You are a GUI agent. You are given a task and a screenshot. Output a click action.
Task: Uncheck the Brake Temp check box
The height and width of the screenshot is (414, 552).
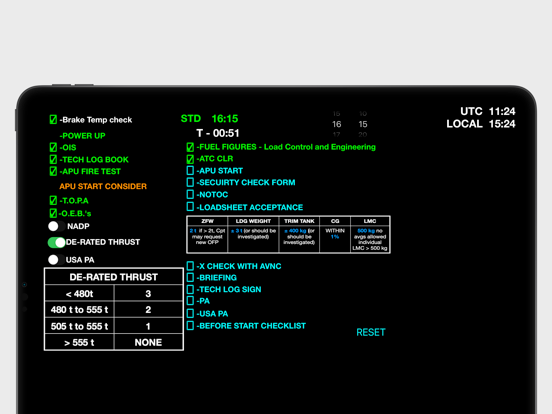(53, 120)
